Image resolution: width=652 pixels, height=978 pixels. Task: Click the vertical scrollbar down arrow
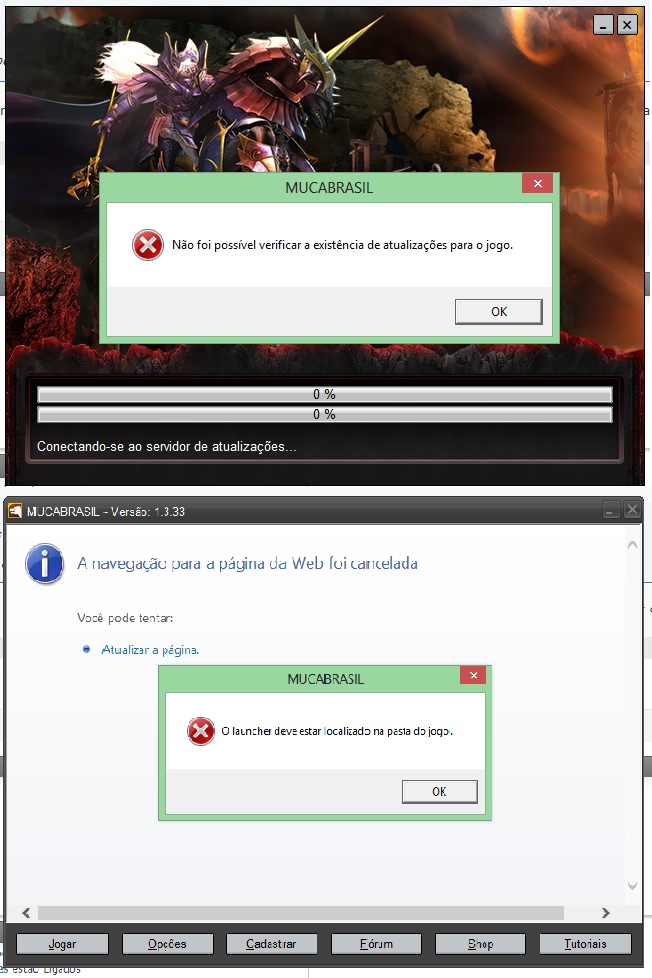click(632, 886)
